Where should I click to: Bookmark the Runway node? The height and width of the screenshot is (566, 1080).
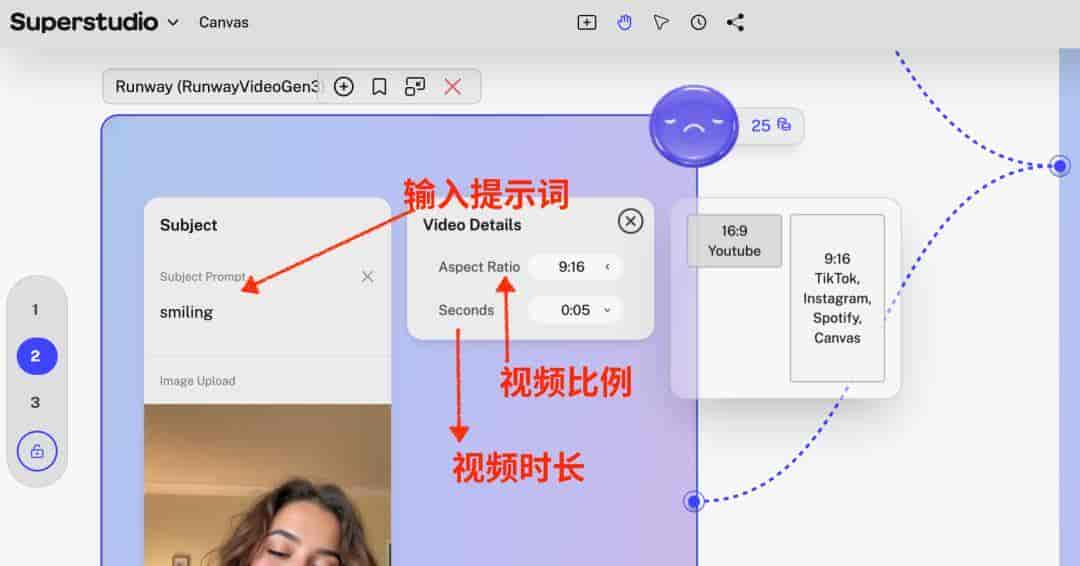379,87
